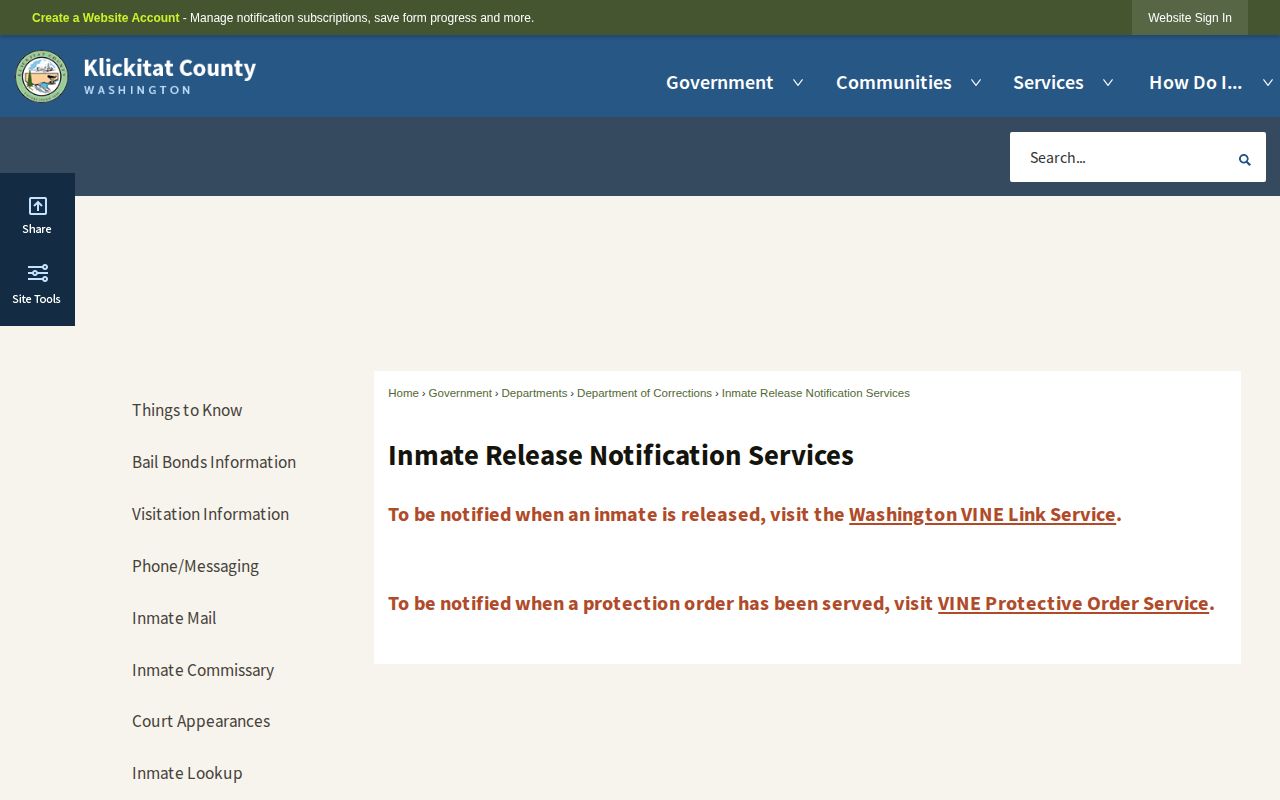Expand the Services menu chevron
This screenshot has height=800, width=1280.
[x=1108, y=83]
